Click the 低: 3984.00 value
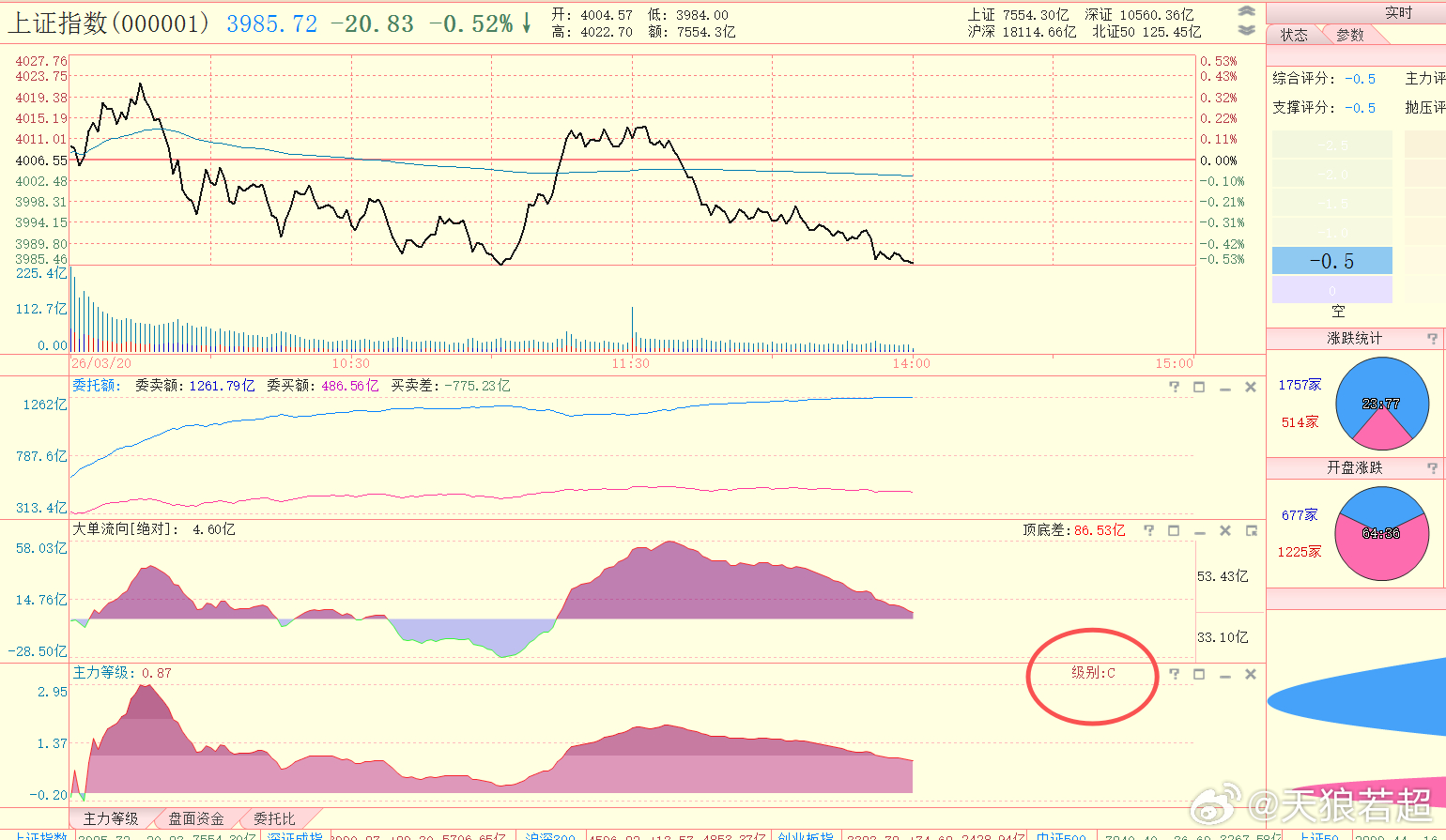This screenshot has height=840, width=1446. 688,15
